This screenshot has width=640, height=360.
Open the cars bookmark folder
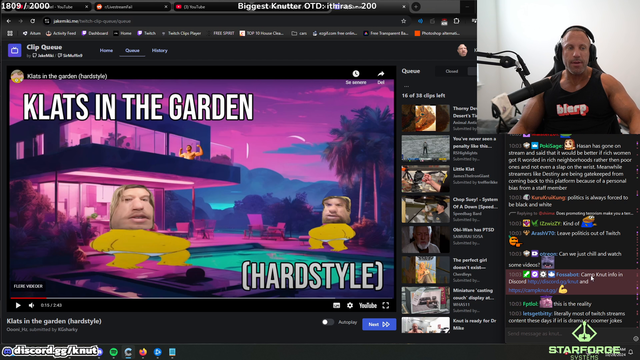pos(299,33)
